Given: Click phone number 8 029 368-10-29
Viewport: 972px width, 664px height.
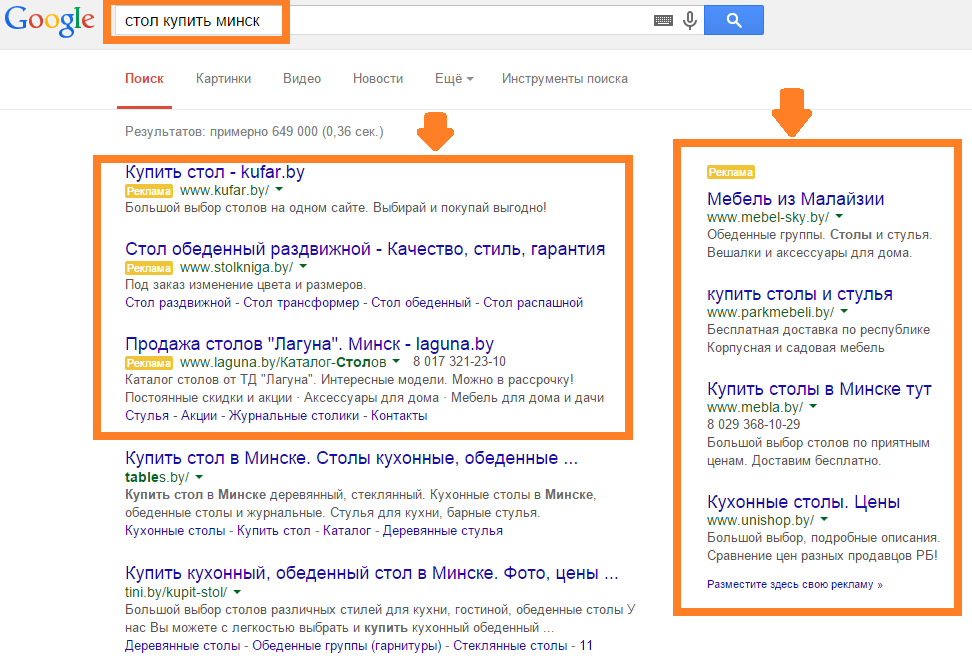Looking at the screenshot, I should pyautogui.click(x=753, y=424).
